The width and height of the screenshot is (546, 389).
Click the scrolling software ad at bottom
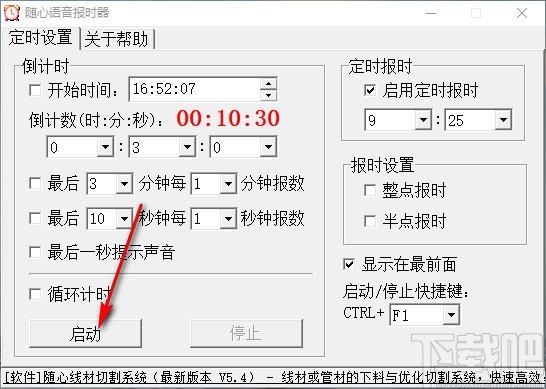pyautogui.click(x=273, y=378)
